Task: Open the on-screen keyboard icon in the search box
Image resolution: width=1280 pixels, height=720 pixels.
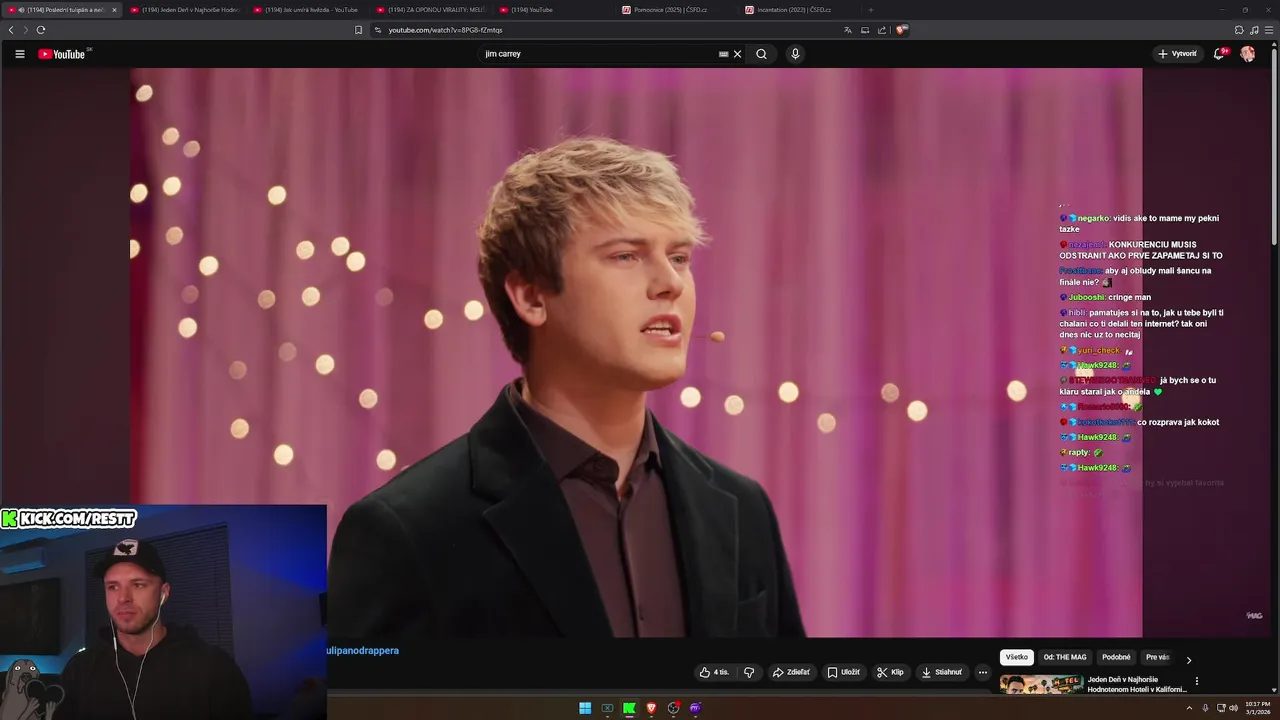Action: tap(723, 54)
